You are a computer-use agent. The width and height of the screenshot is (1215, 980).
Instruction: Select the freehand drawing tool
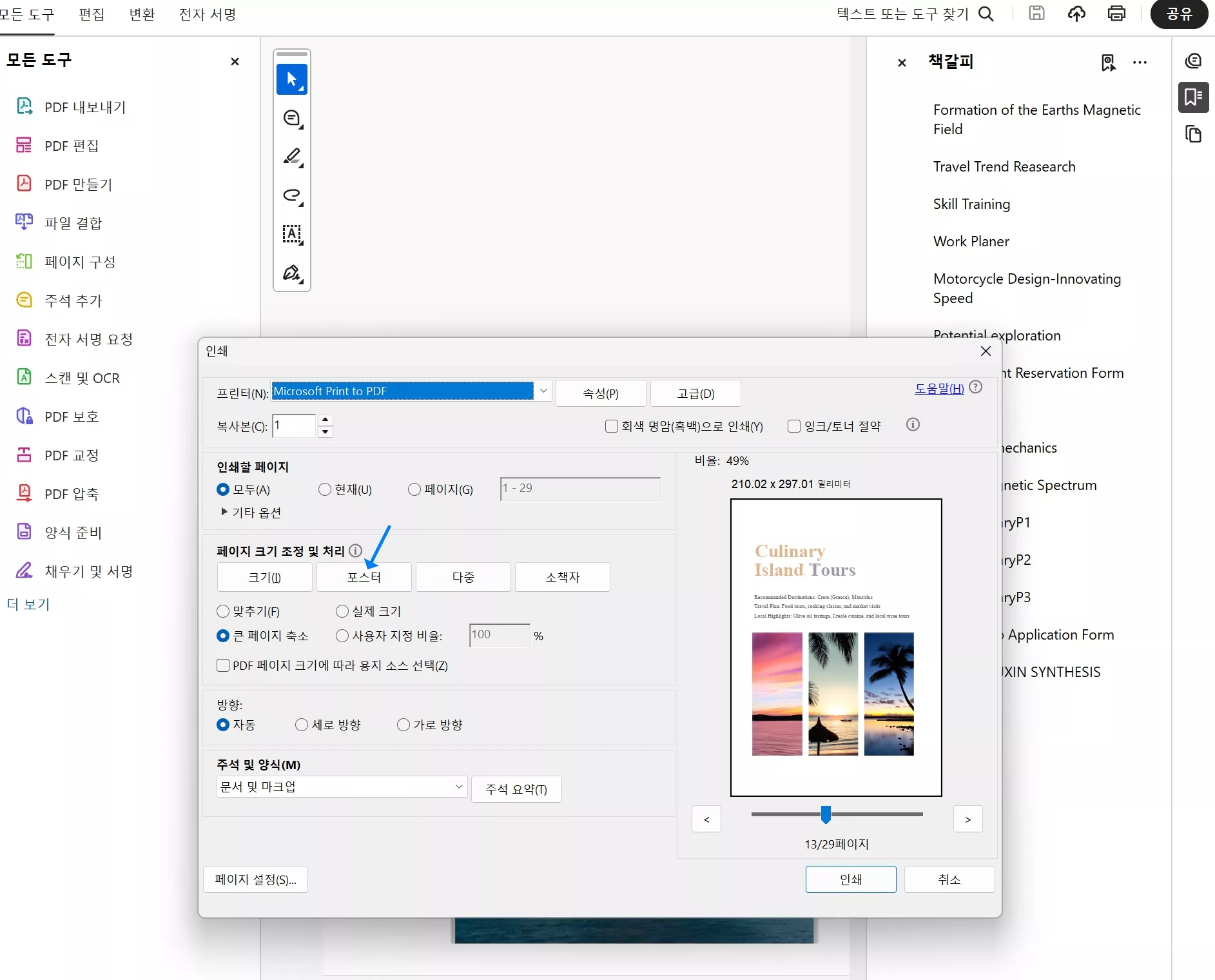coord(292,195)
